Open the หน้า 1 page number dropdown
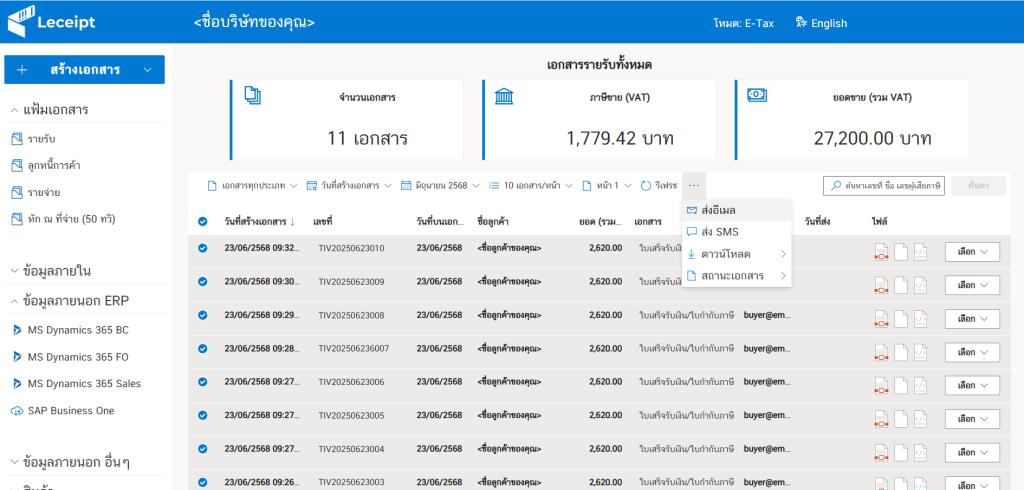Screen dimensions: 1024x490 pos(607,186)
